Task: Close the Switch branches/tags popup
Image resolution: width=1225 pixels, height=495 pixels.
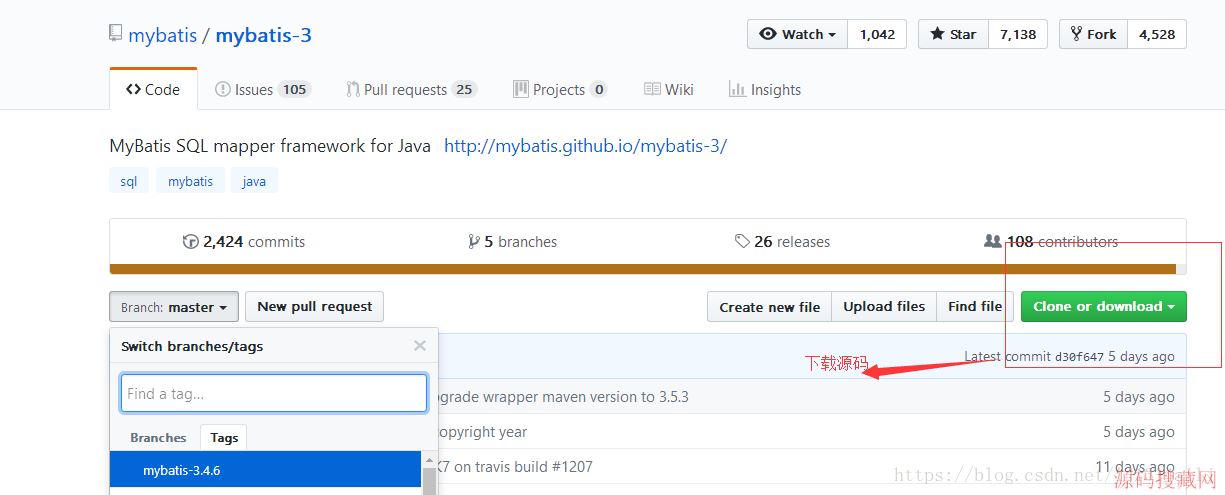Action: [x=420, y=346]
